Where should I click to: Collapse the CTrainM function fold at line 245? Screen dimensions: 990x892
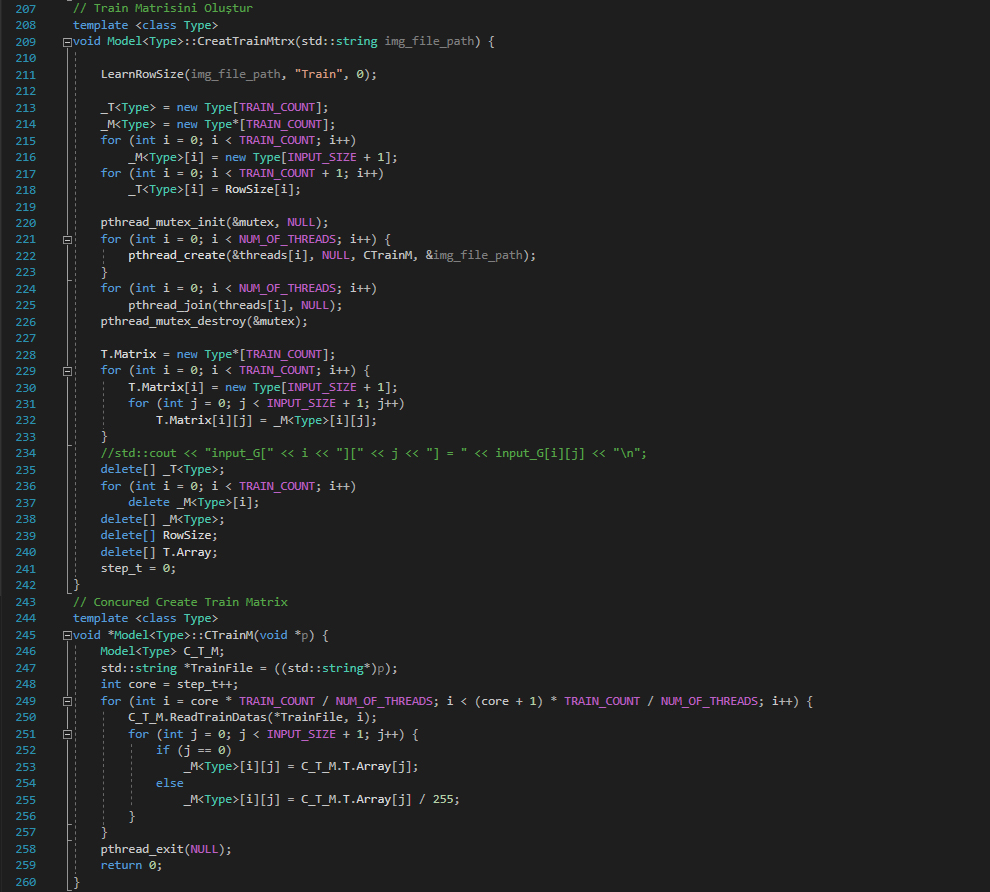[x=67, y=636]
